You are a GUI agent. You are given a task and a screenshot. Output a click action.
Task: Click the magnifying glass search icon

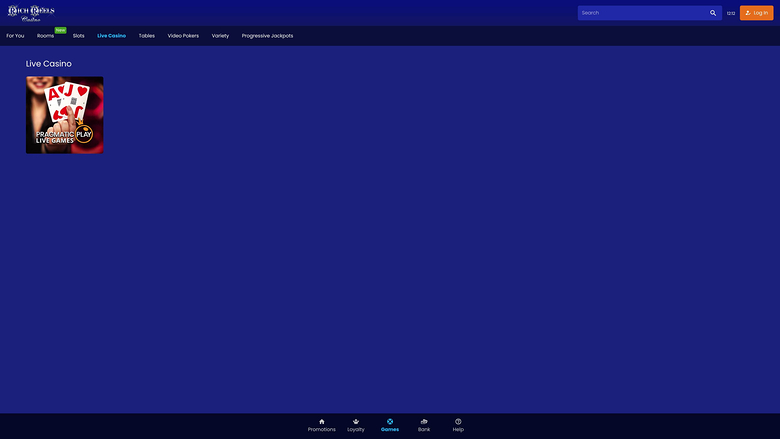(x=713, y=13)
